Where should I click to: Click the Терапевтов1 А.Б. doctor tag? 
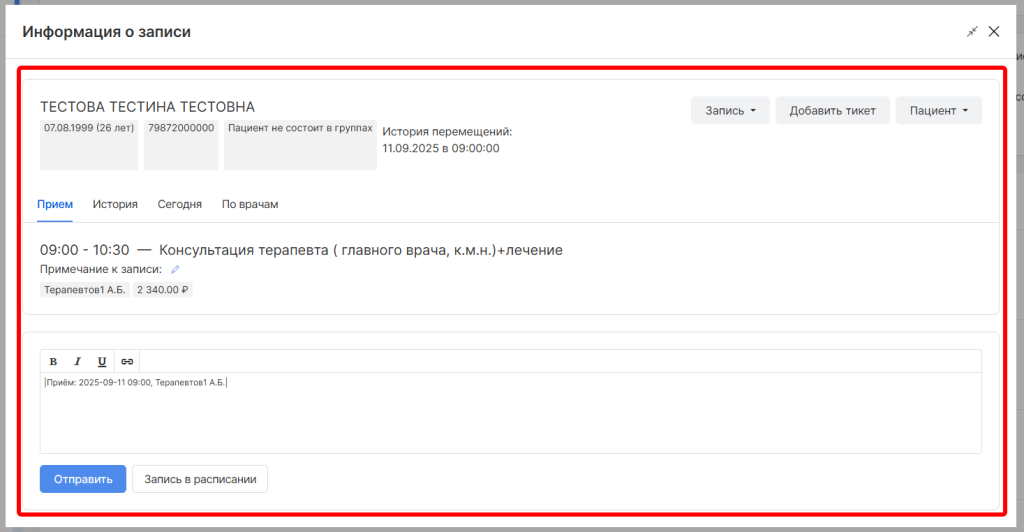[85, 290]
